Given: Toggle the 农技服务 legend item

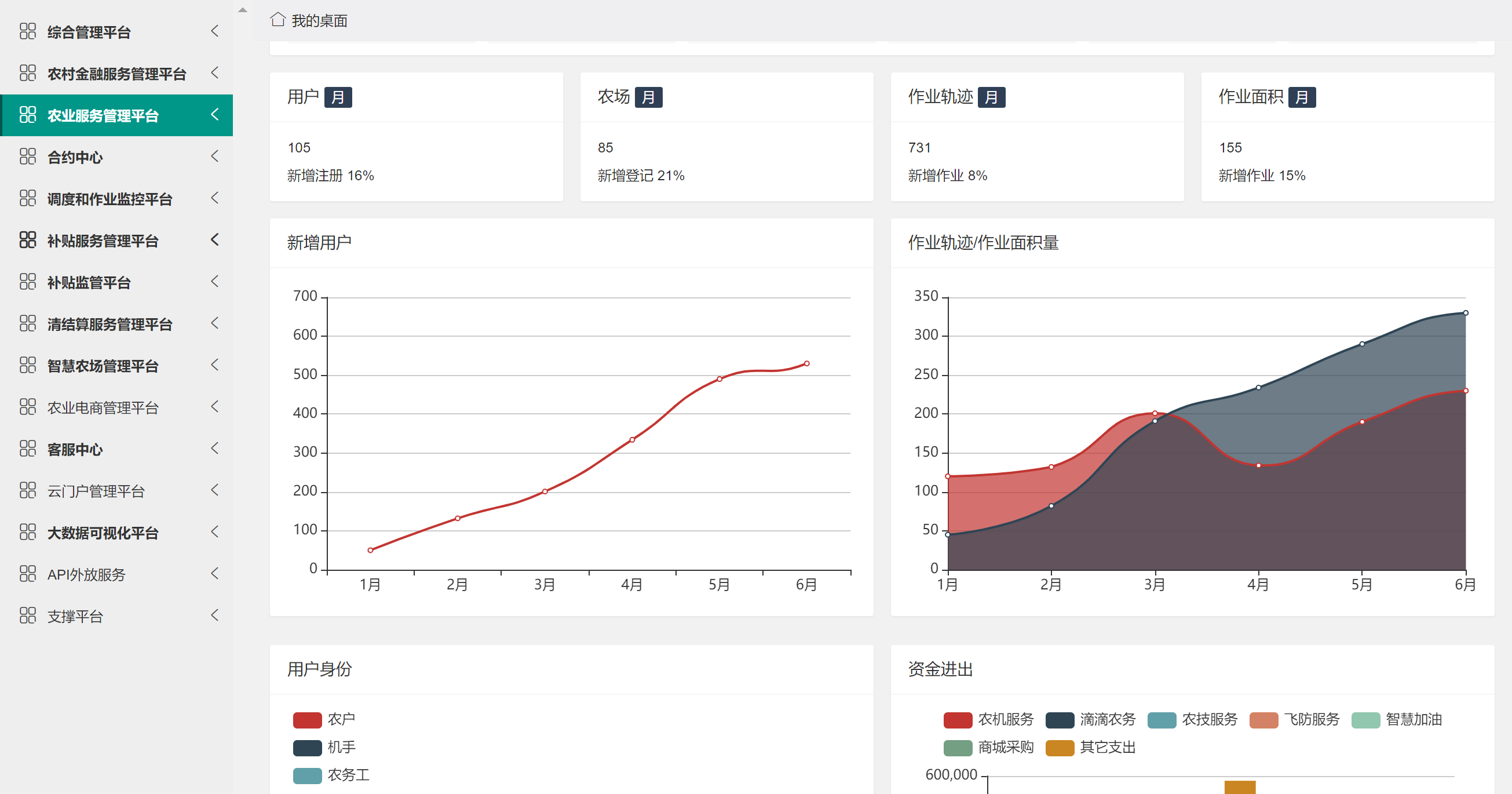Looking at the screenshot, I should 1193,719.
